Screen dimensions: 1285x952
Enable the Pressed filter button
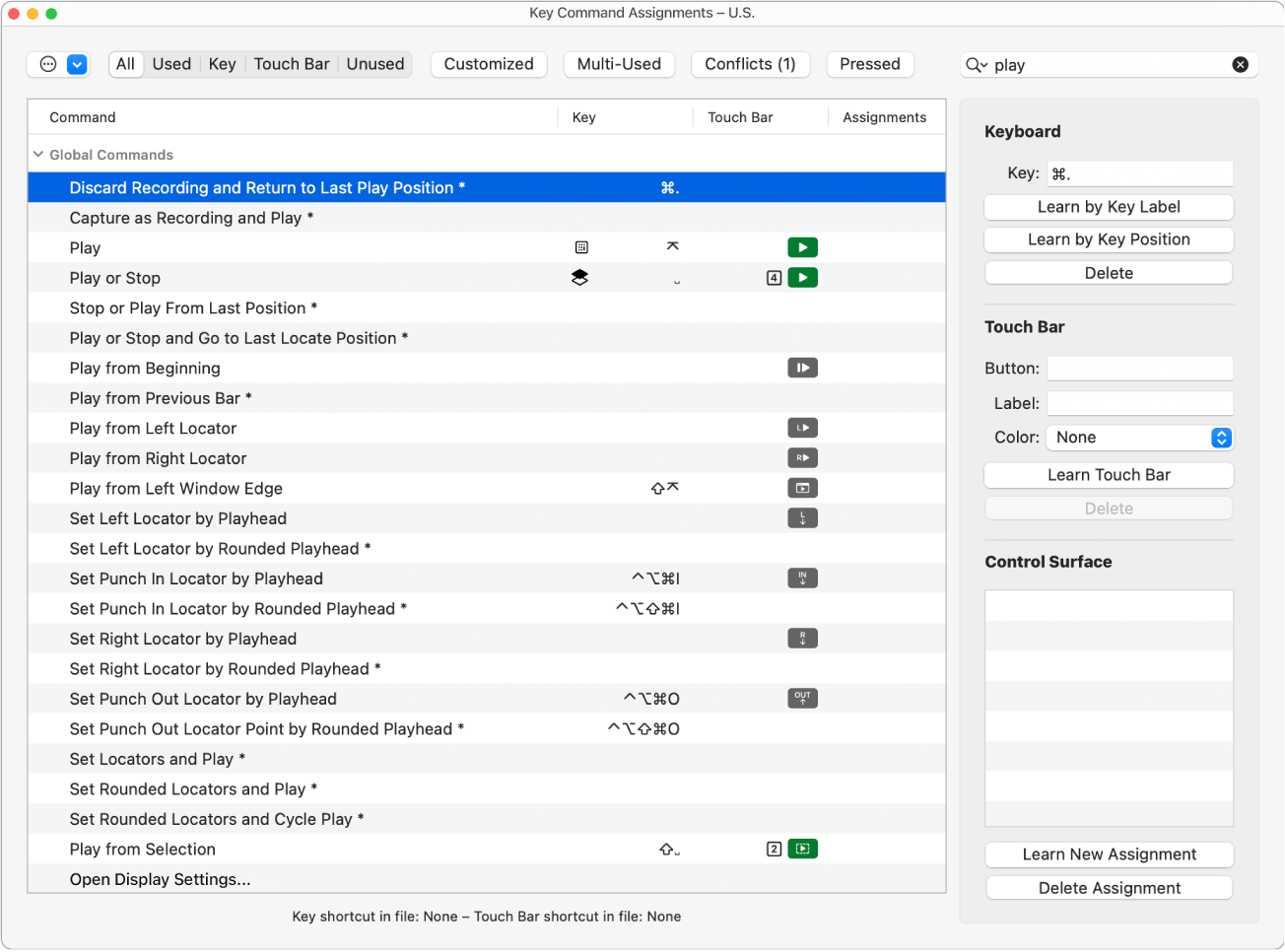tap(869, 65)
